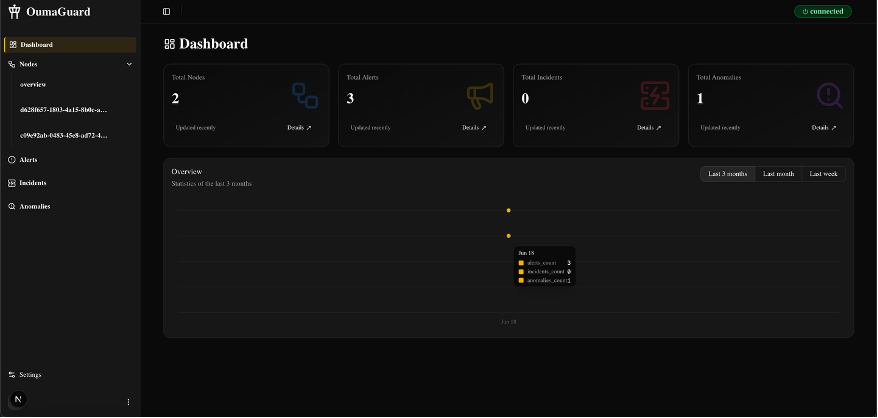Click the Total Anomalies value 1
Viewport: 878px width, 418px height.
700,99
